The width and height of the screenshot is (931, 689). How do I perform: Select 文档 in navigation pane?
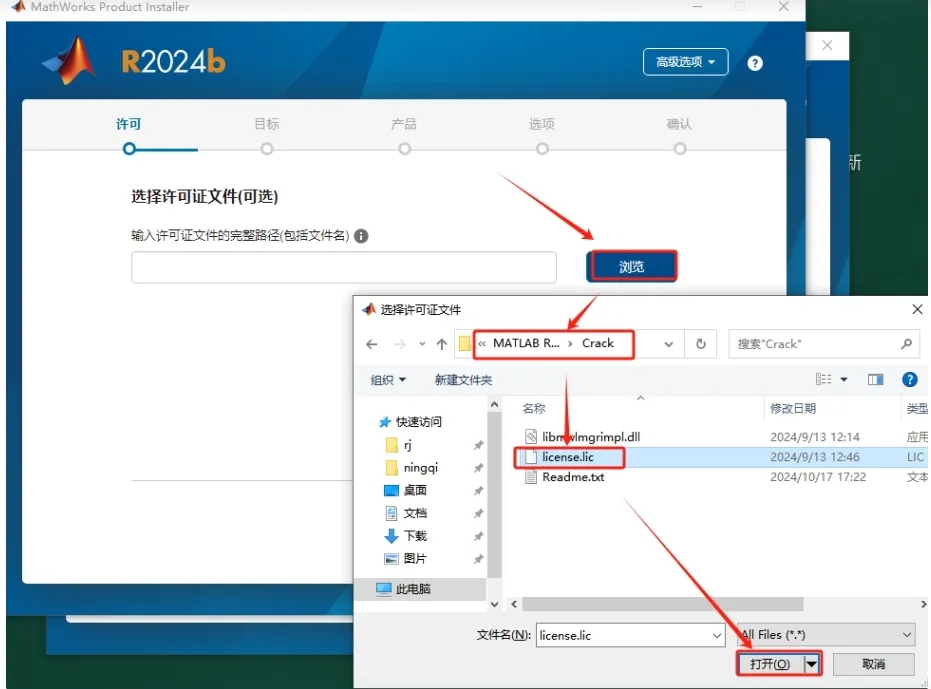coord(414,513)
